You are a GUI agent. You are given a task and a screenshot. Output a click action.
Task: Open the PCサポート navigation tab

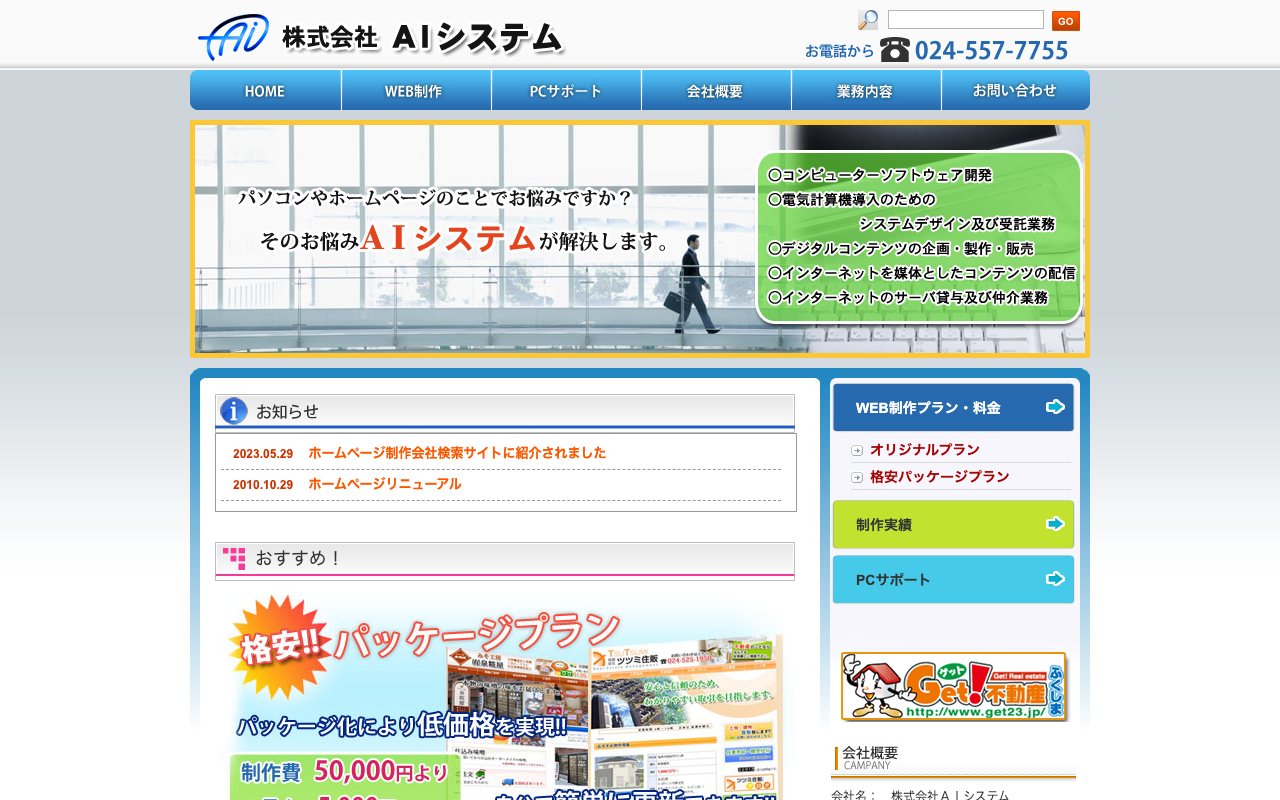coord(566,90)
